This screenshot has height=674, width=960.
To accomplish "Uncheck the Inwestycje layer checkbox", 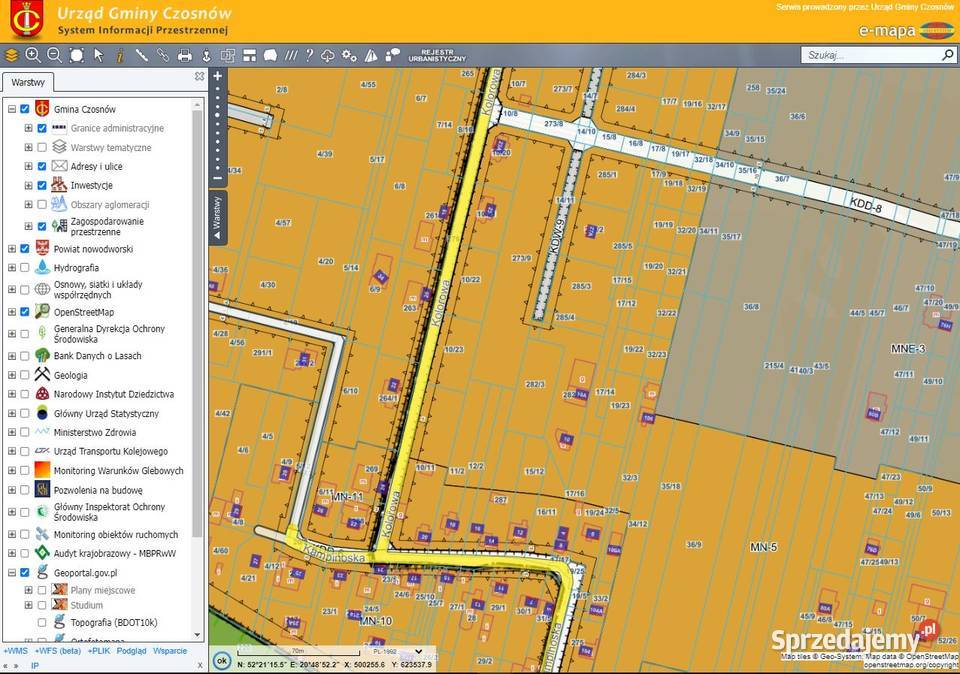I will point(42,185).
